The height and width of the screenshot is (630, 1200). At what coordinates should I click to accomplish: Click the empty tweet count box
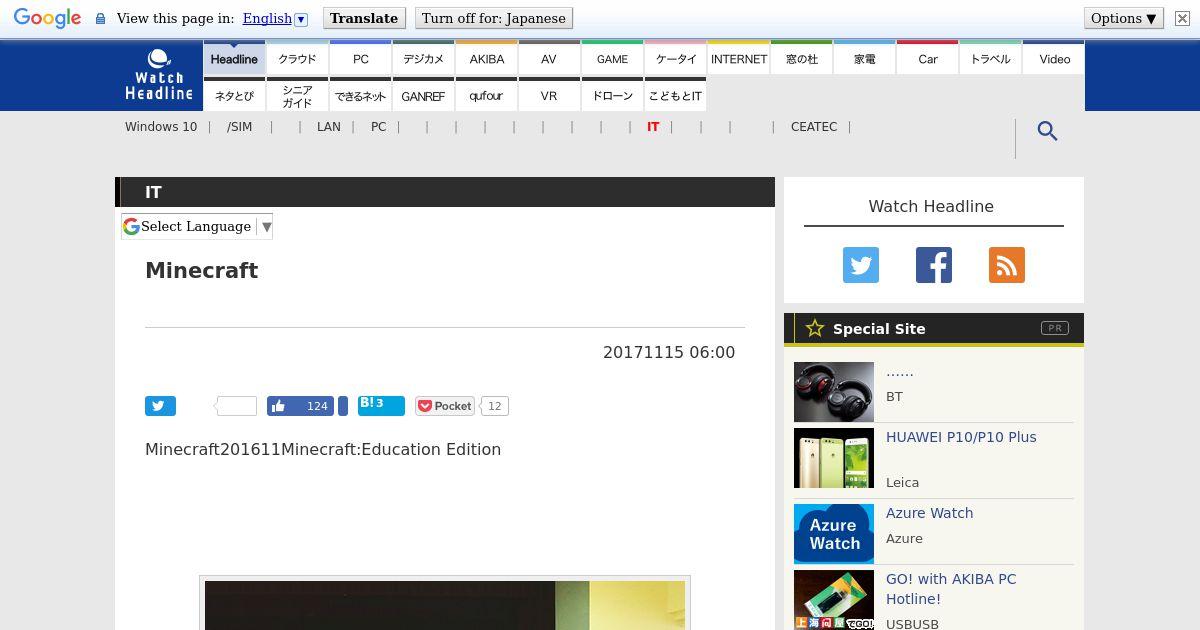coord(237,406)
